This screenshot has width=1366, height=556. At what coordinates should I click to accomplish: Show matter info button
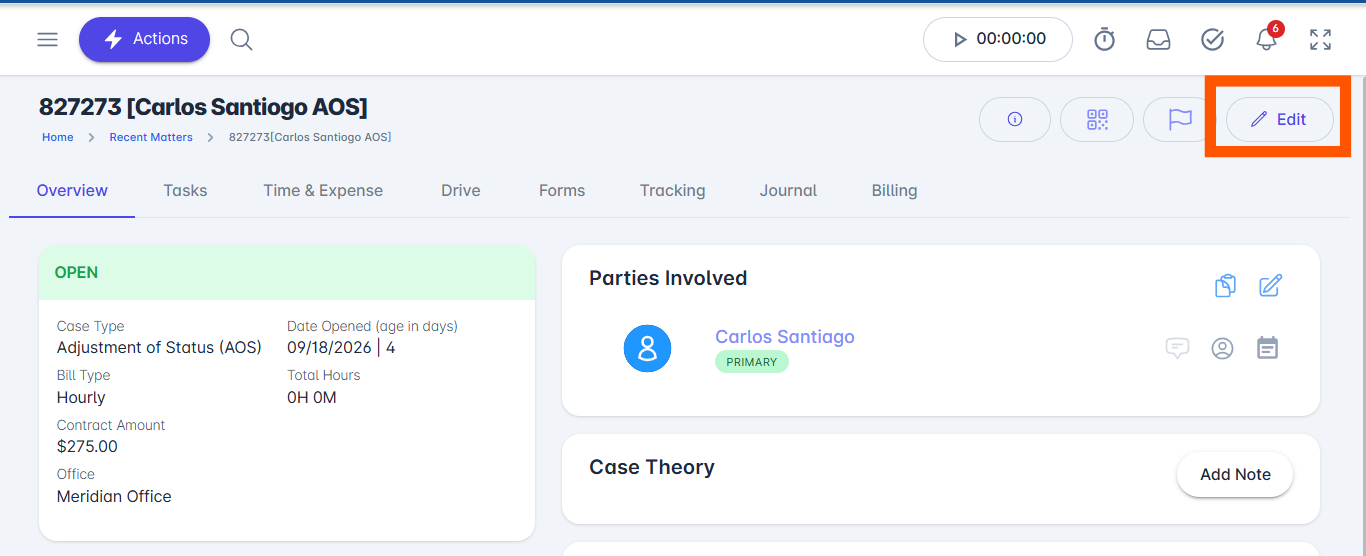coord(1015,119)
